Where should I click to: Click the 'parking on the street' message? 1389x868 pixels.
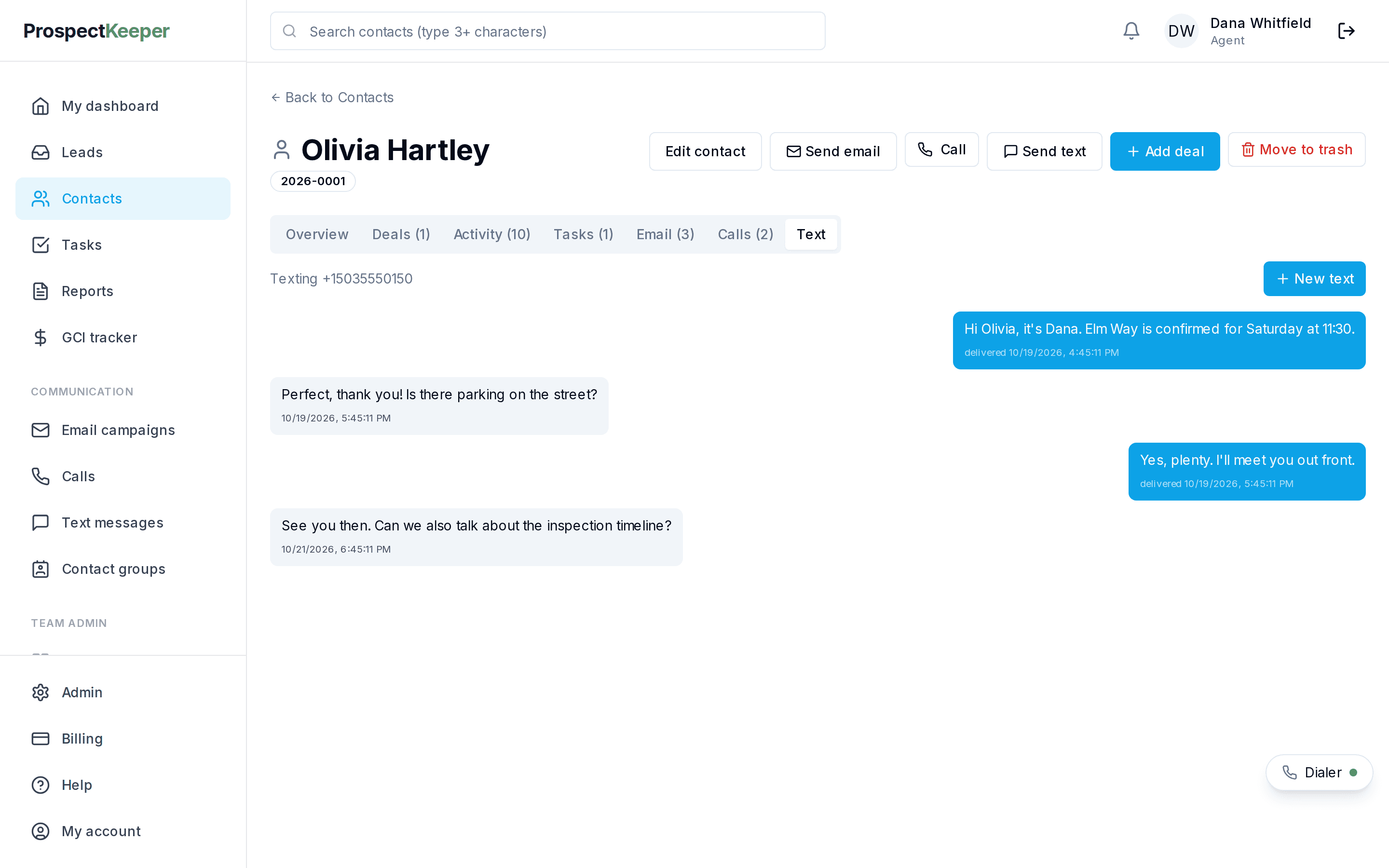coord(439,406)
